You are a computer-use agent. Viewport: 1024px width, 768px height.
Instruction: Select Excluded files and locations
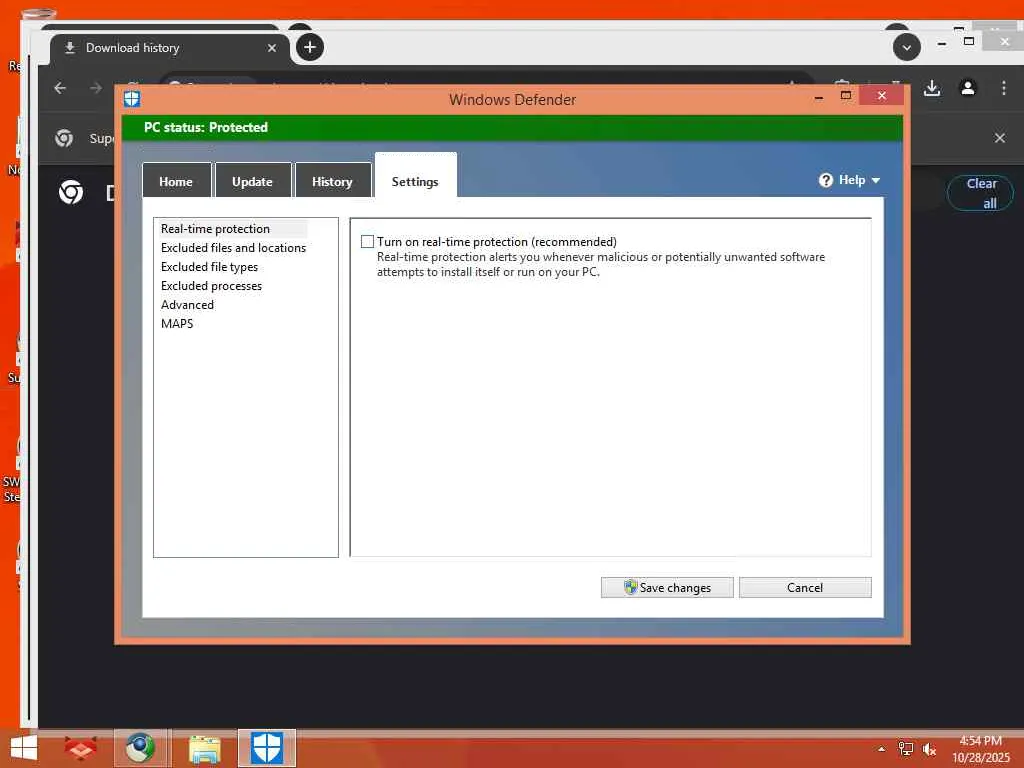point(233,248)
